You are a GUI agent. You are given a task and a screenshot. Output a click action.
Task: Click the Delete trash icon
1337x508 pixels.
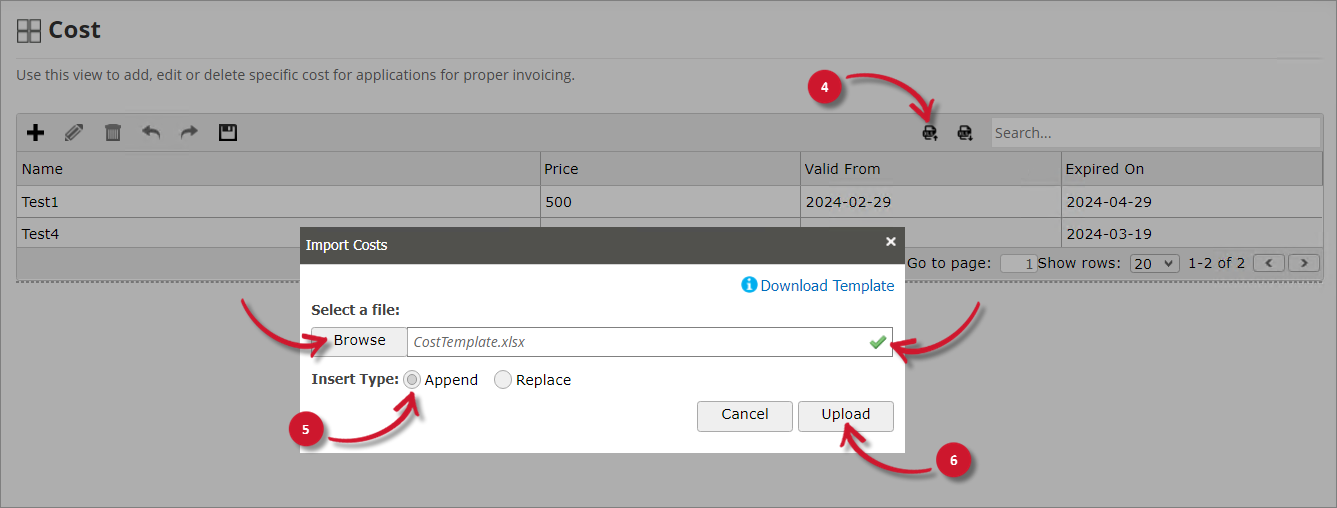click(113, 133)
